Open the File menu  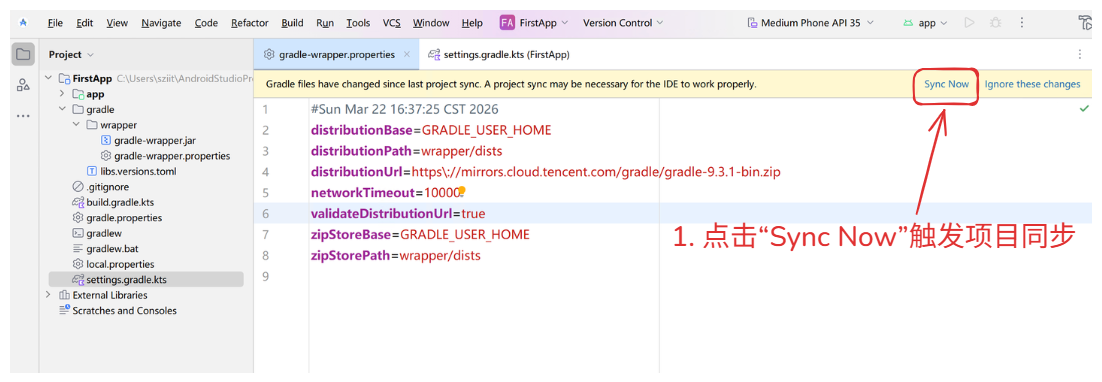(x=55, y=22)
